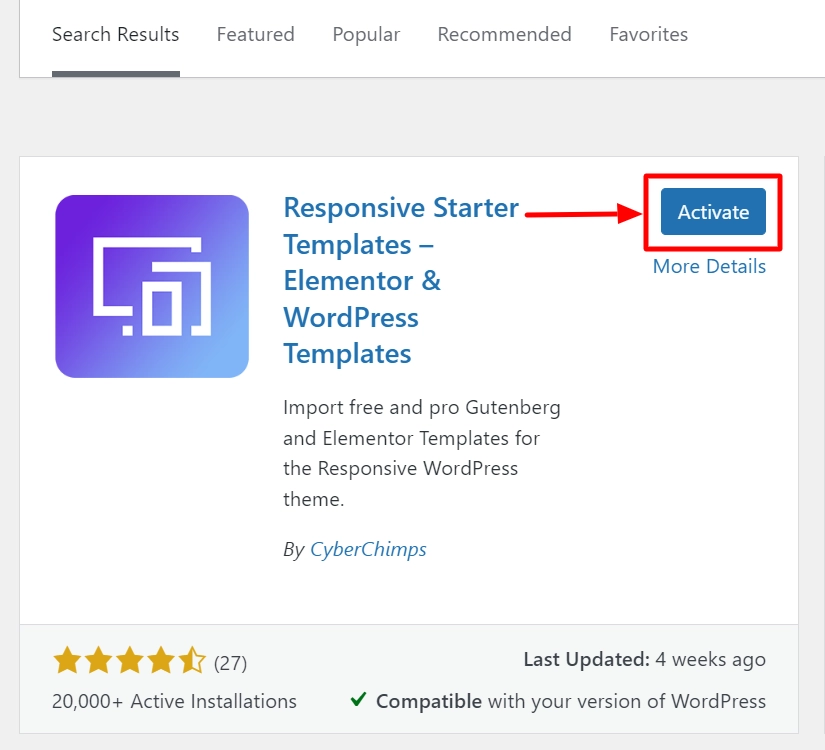Click the Responsive Starter Templates plugin icon

152,286
